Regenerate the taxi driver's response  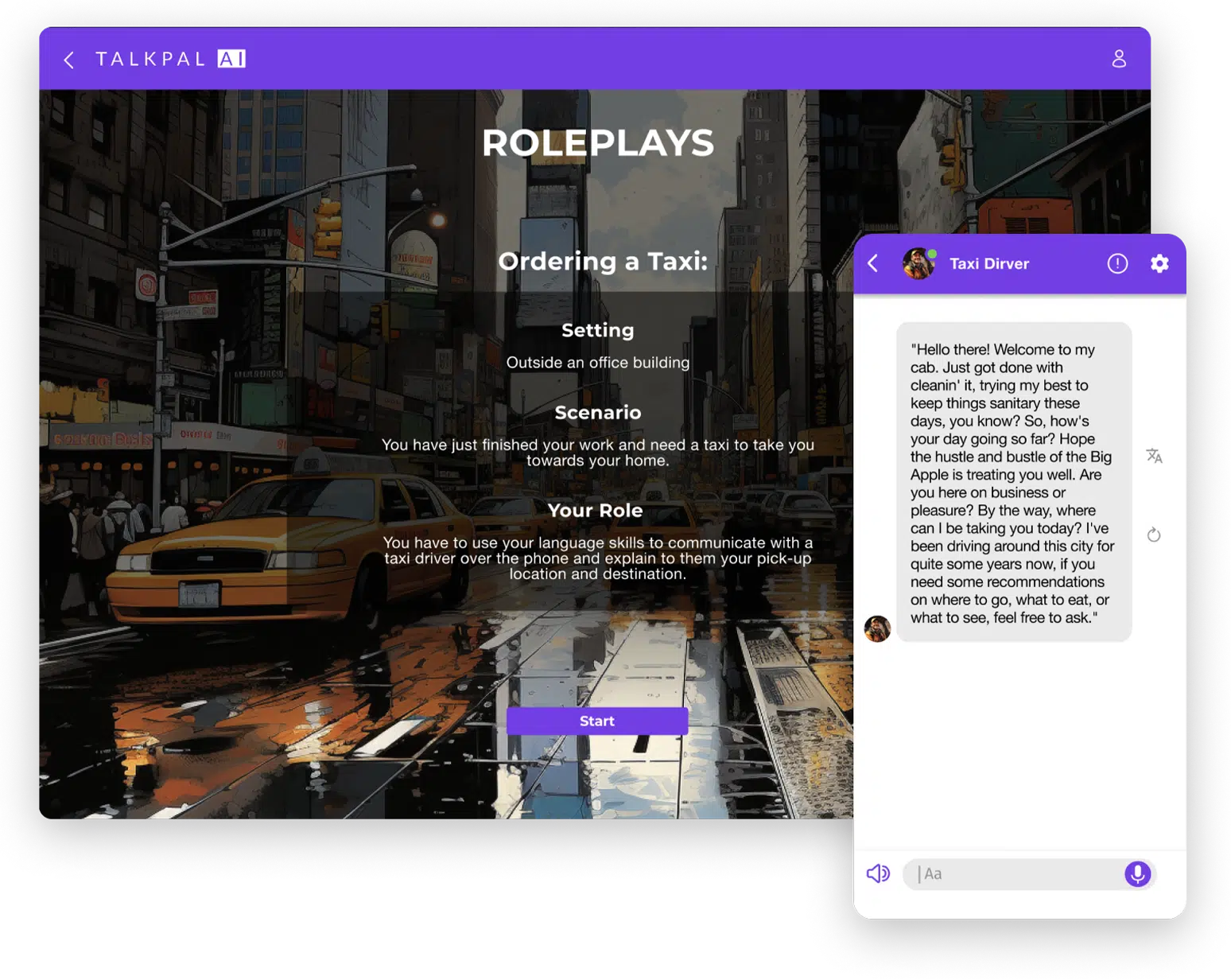point(1155,535)
